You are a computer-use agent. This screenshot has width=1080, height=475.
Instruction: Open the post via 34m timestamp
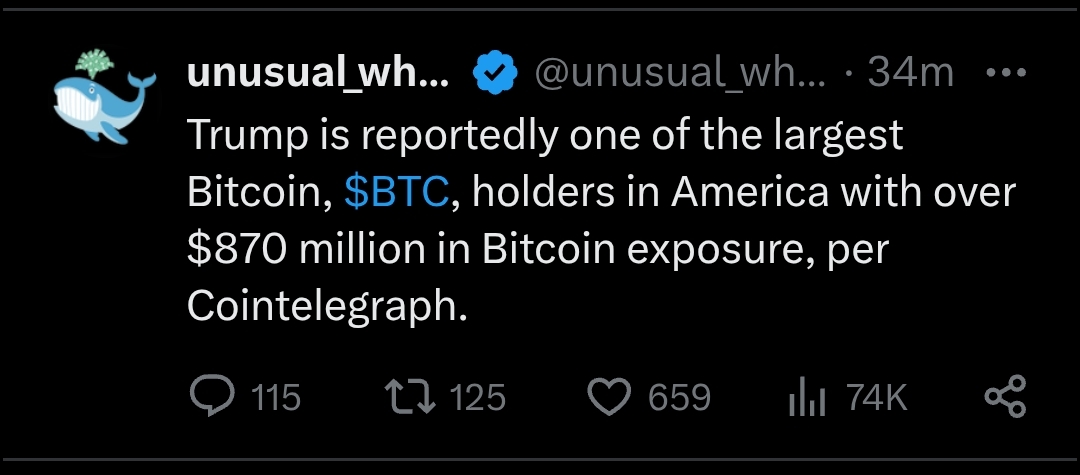click(x=911, y=73)
